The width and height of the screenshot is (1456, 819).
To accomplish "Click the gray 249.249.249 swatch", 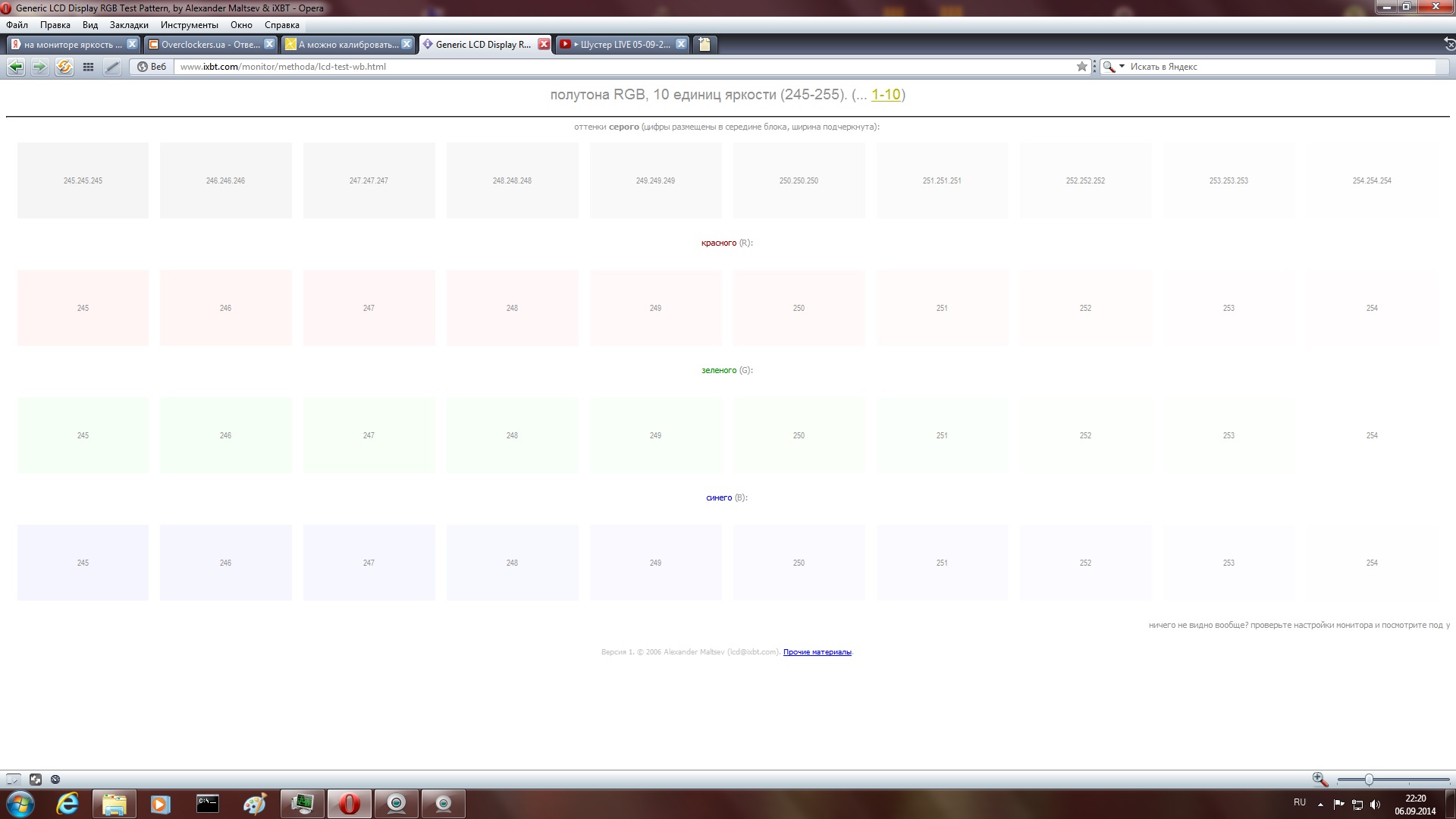I will (656, 180).
